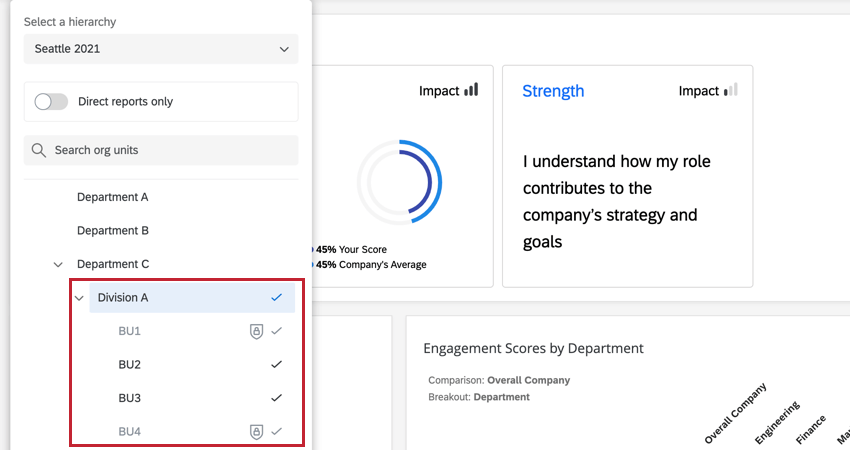Viewport: 850px width, 450px height.
Task: Select Department A in org tree
Action: click(x=113, y=197)
